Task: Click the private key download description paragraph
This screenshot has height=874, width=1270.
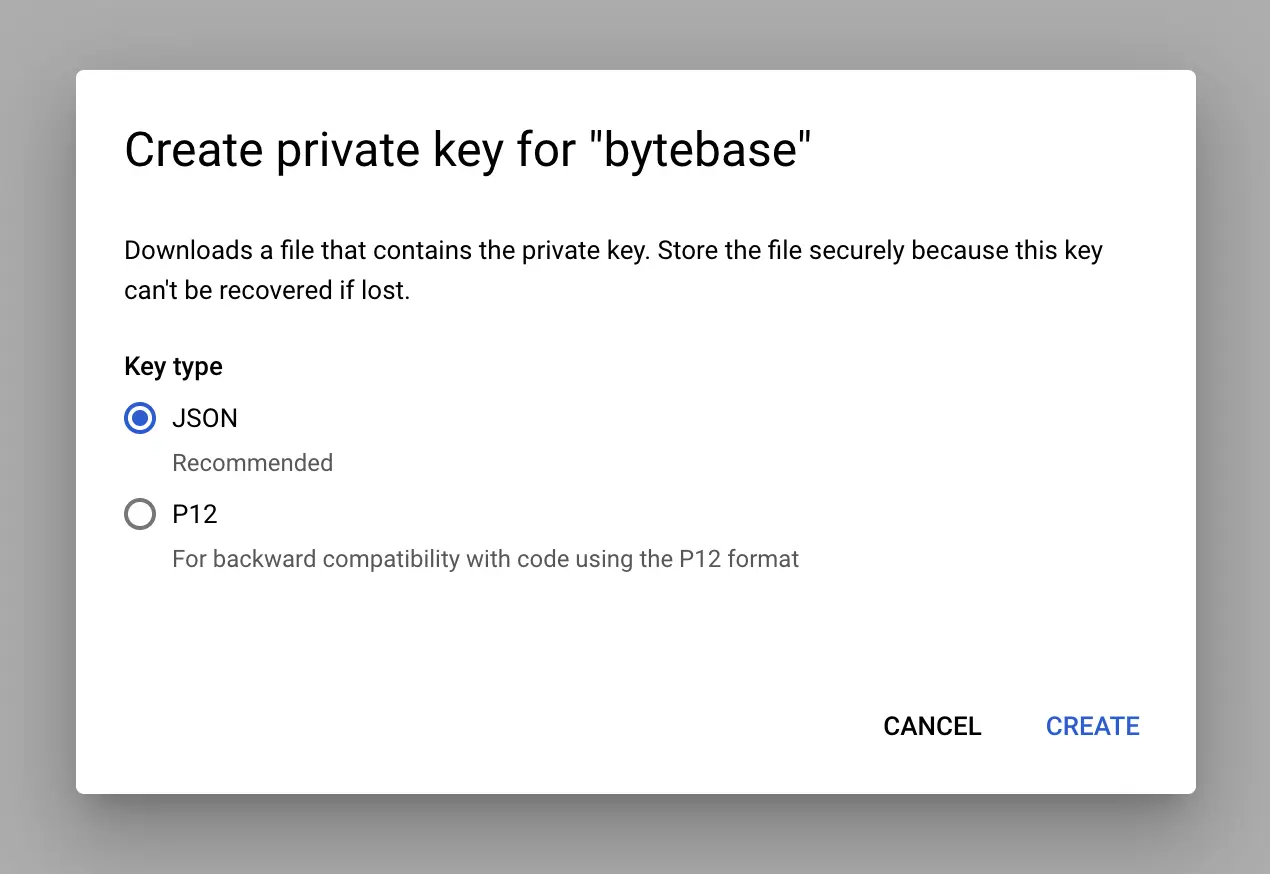Action: 613,271
